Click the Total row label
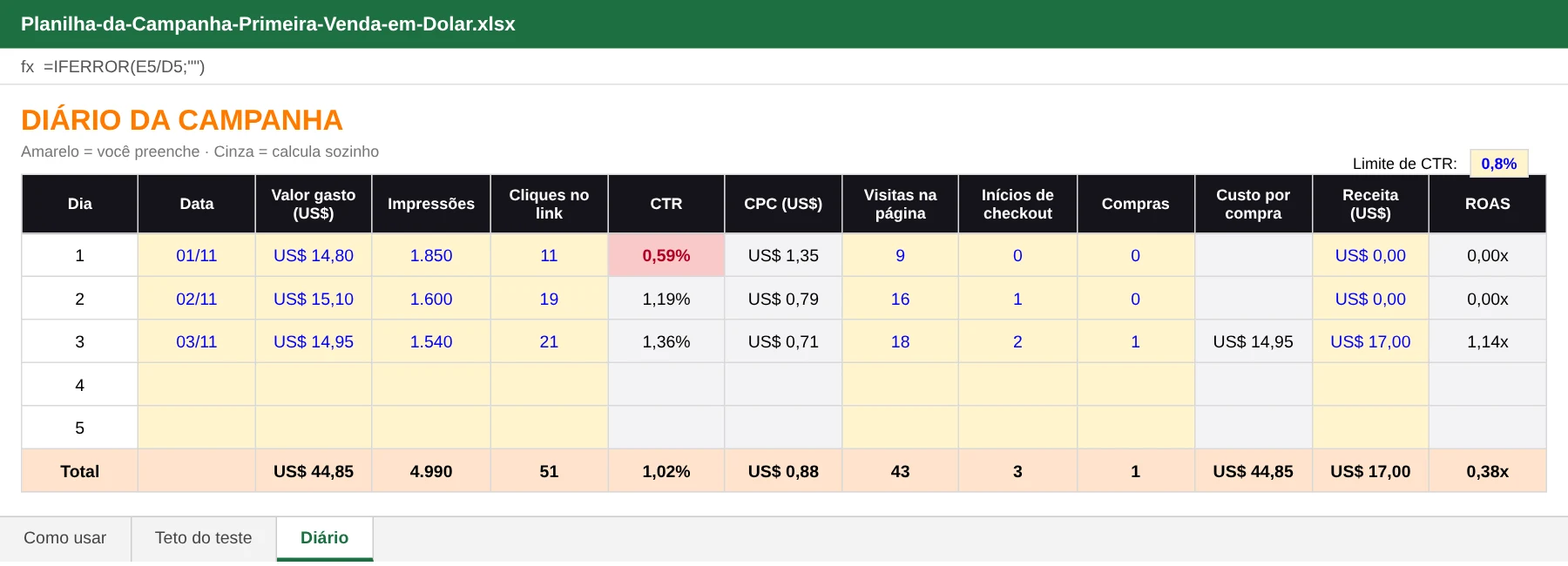Screen dimensions: 1568x566 tap(79, 471)
